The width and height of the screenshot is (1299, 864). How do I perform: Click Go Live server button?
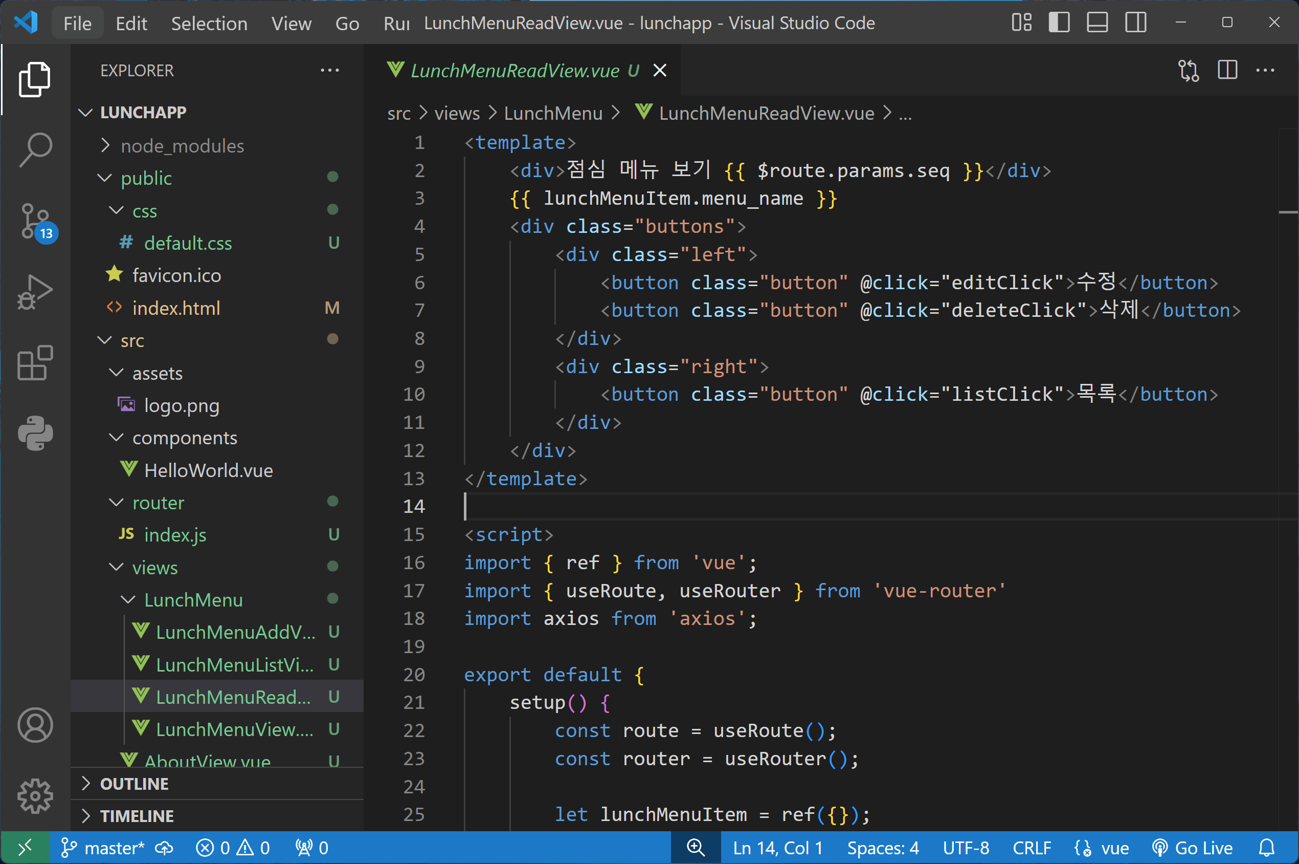click(1192, 848)
